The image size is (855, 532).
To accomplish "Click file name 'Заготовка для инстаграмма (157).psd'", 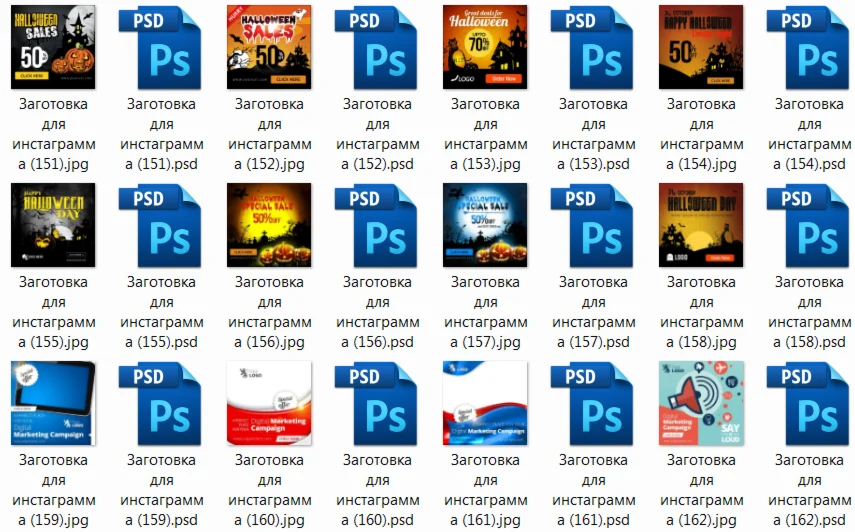I will pos(593,312).
